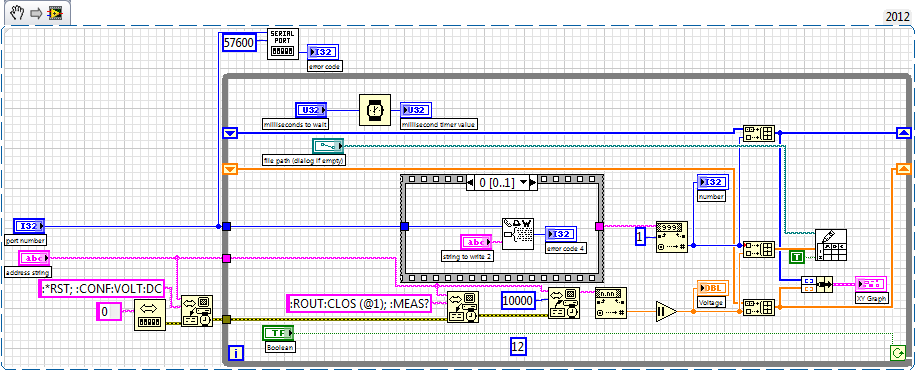The height and width of the screenshot is (371, 916).
Task: Click the orange right shift register up arrow
Action: [x=903, y=169]
